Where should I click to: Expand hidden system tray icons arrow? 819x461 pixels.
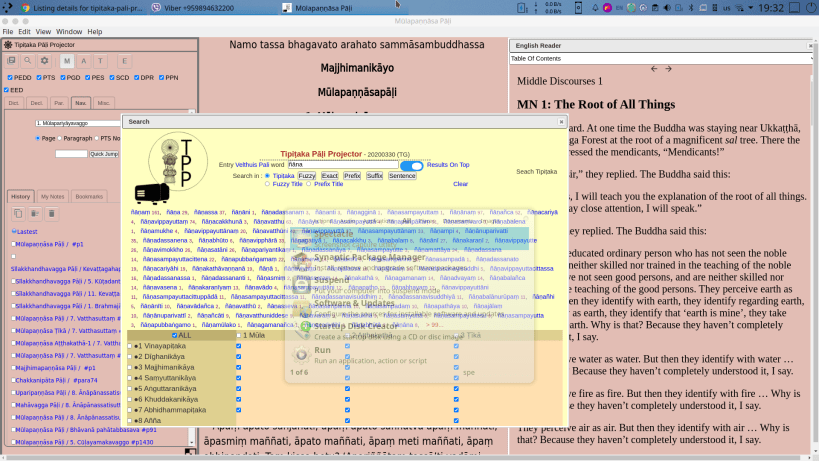pyautogui.click(x=751, y=8)
